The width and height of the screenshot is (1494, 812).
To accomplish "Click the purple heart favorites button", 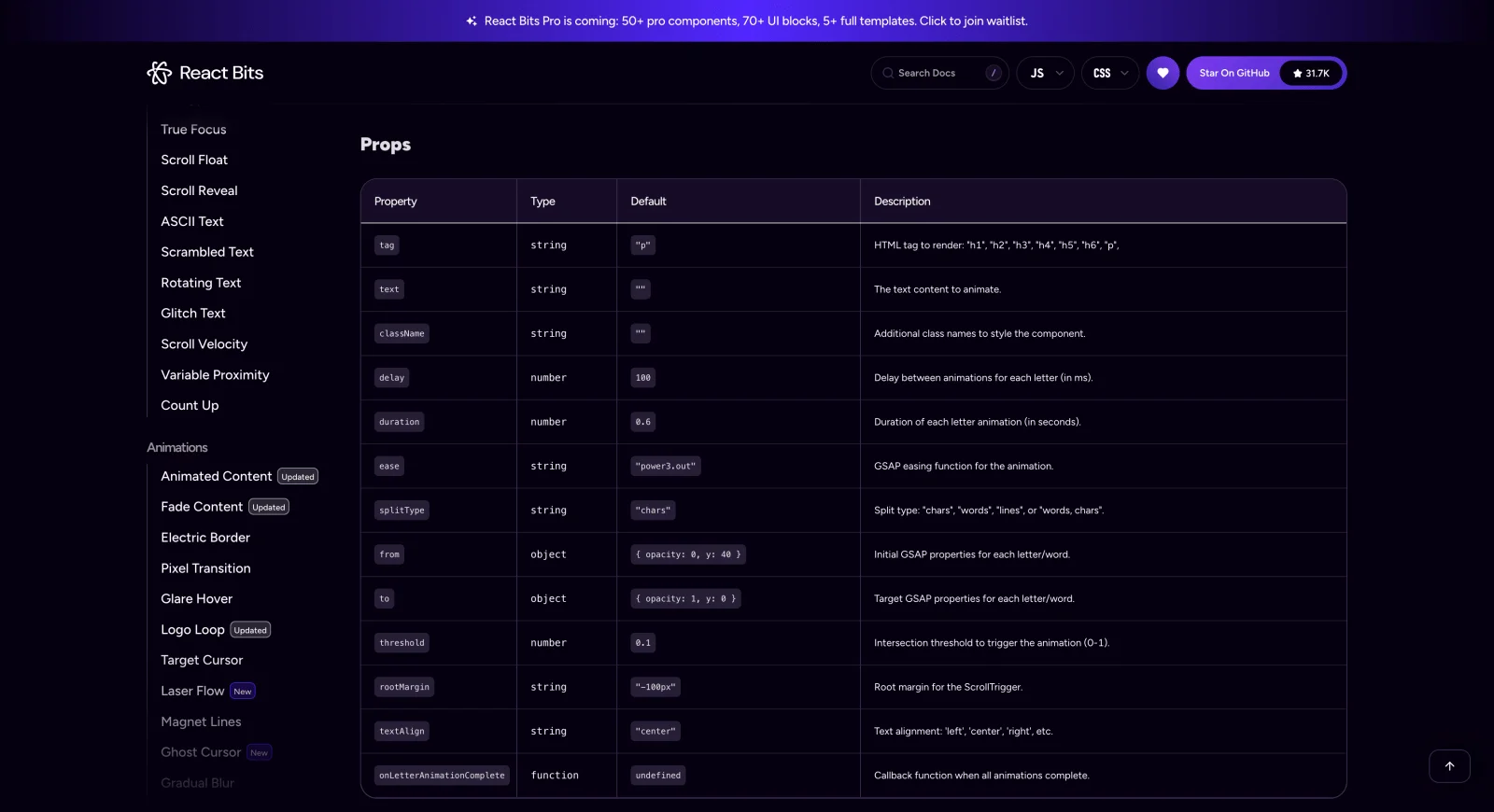I will pyautogui.click(x=1163, y=73).
